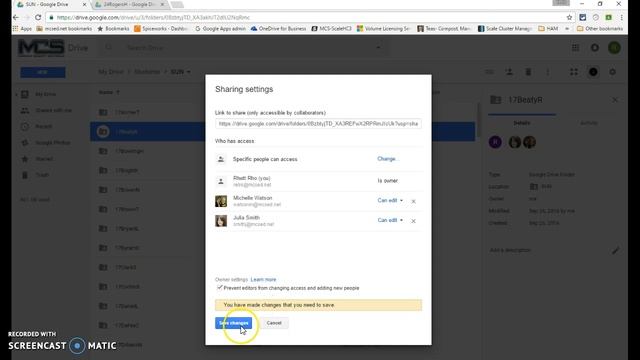The image size is (640, 360).
Task: Open the Chrome menu
Action: point(621,18)
